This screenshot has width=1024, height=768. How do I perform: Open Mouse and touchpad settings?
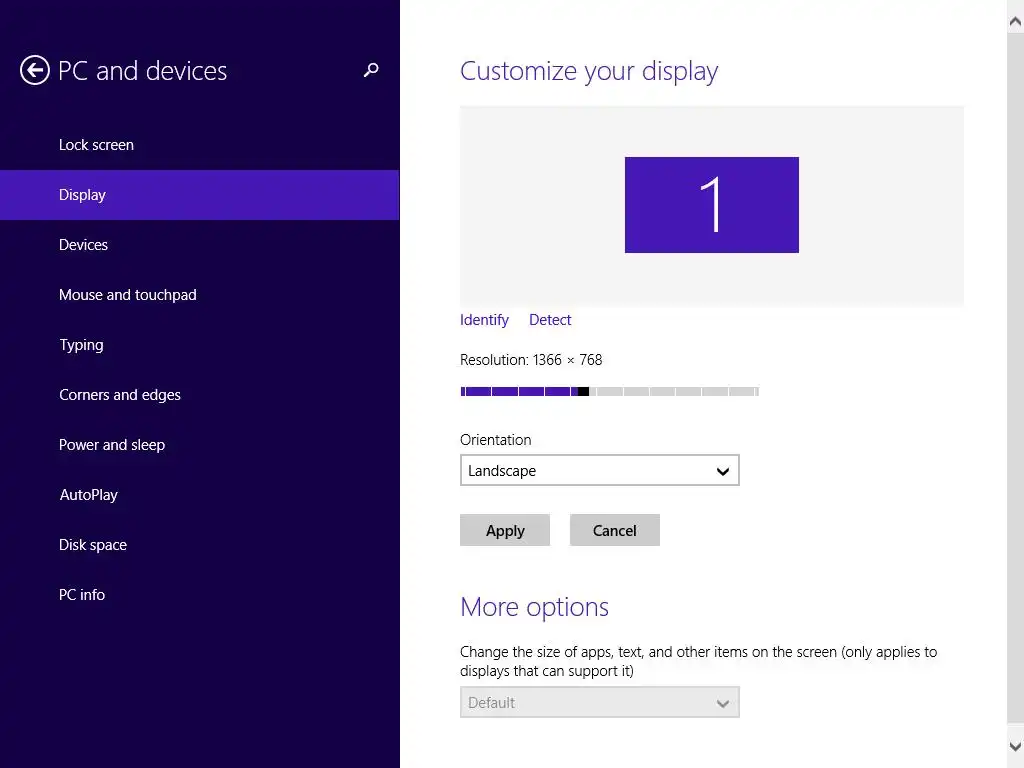click(199, 295)
